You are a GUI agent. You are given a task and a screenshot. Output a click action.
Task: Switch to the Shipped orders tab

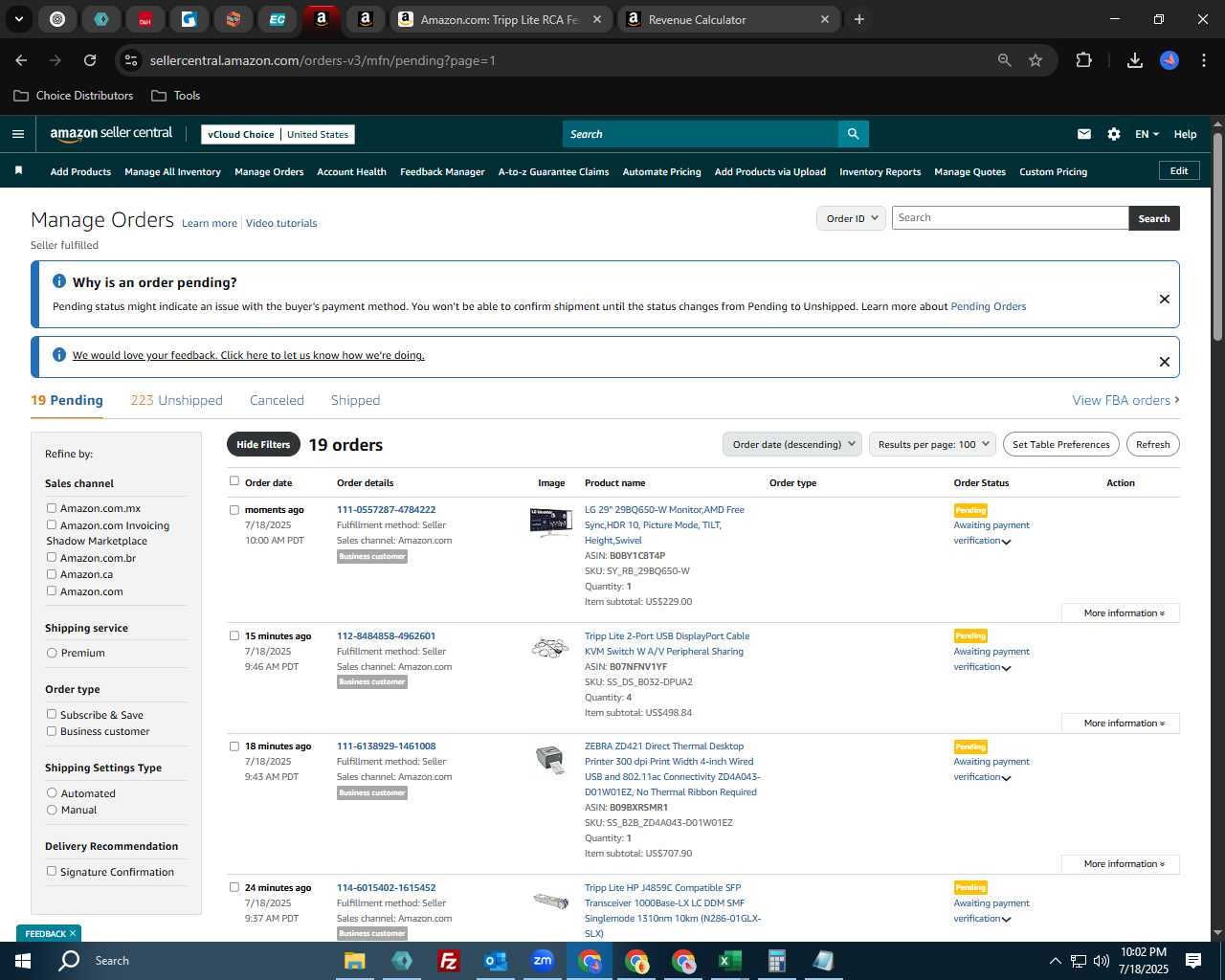coord(355,400)
